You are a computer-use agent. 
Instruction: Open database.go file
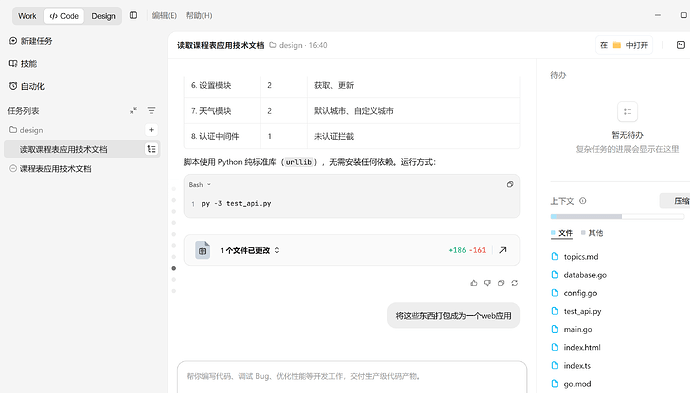point(579,275)
